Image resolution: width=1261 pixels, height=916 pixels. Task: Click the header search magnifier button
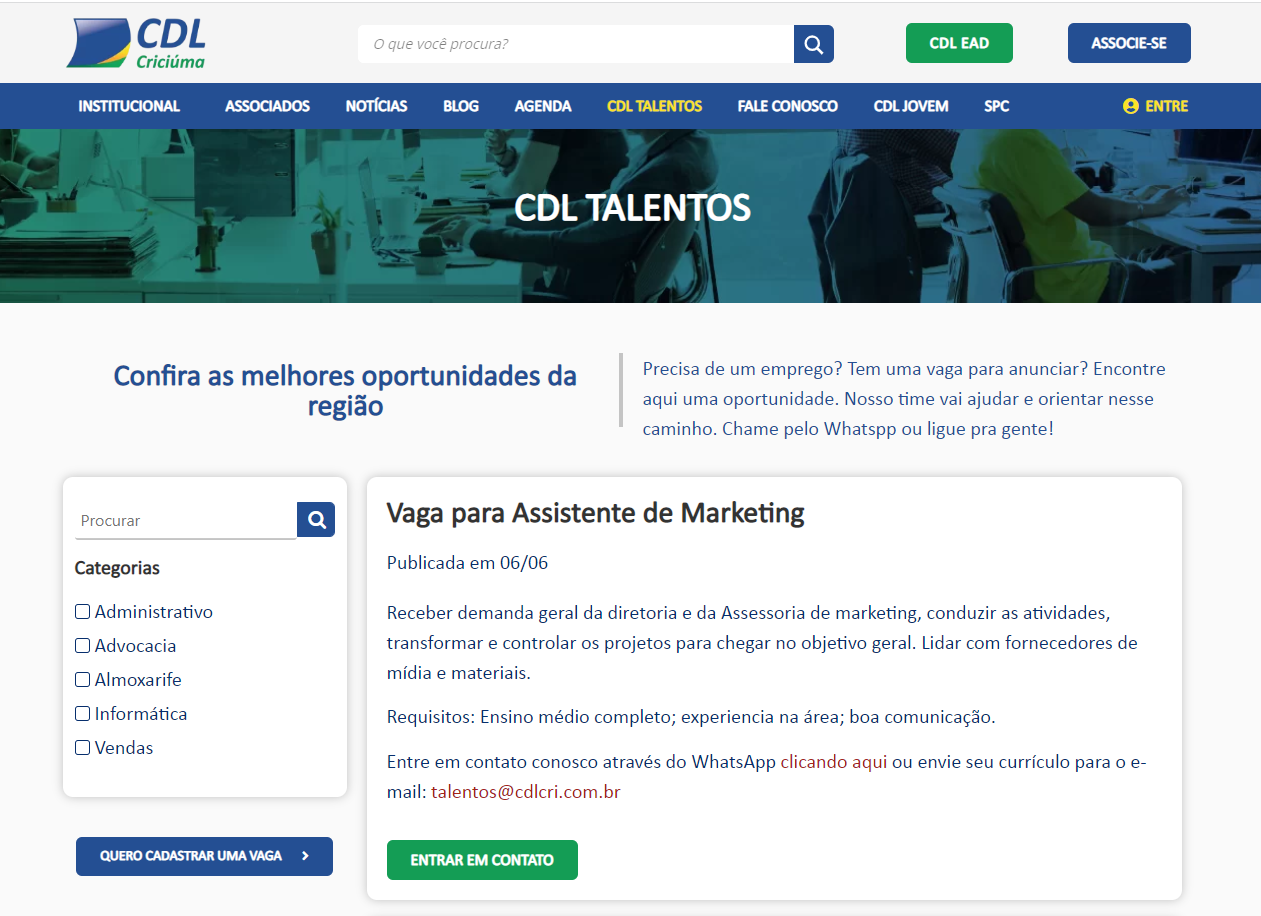pos(814,44)
